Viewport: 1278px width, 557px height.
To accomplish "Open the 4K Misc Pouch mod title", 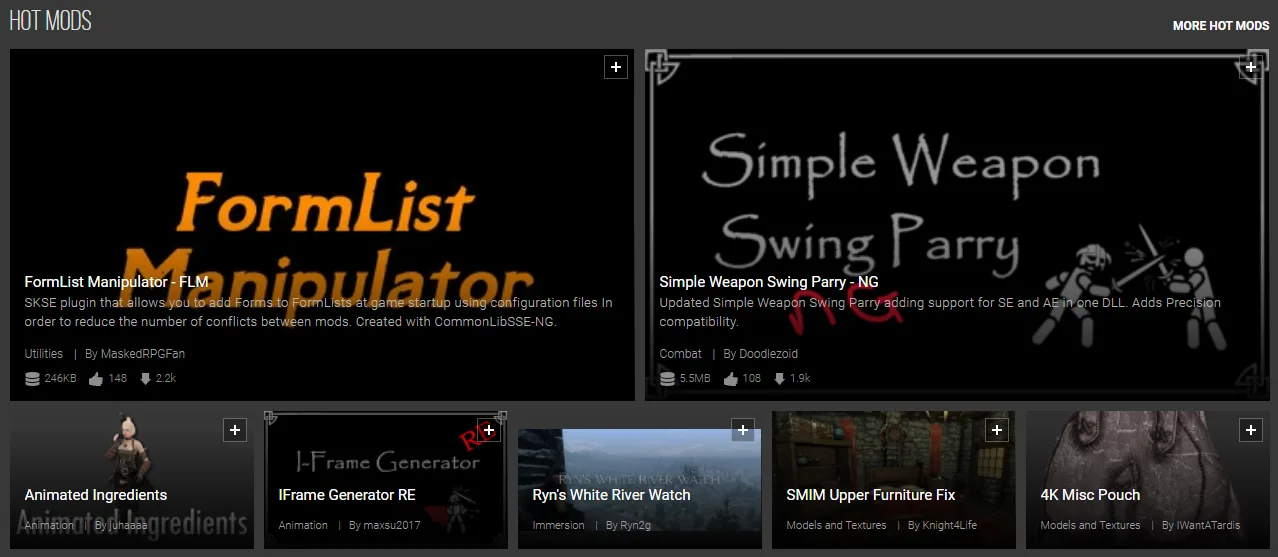I will coord(1090,495).
